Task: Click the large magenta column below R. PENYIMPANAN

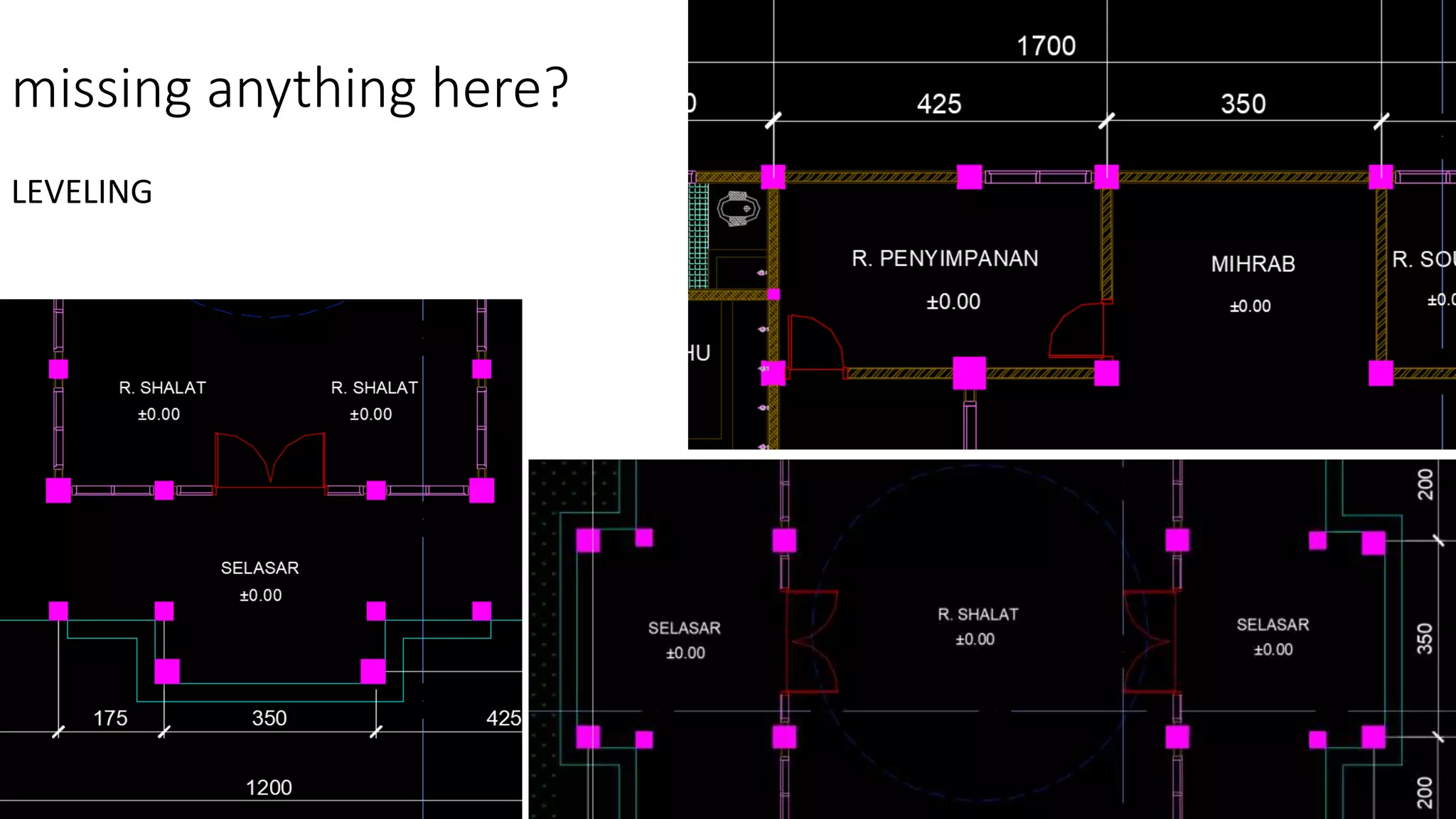Action: pyautogui.click(x=969, y=373)
